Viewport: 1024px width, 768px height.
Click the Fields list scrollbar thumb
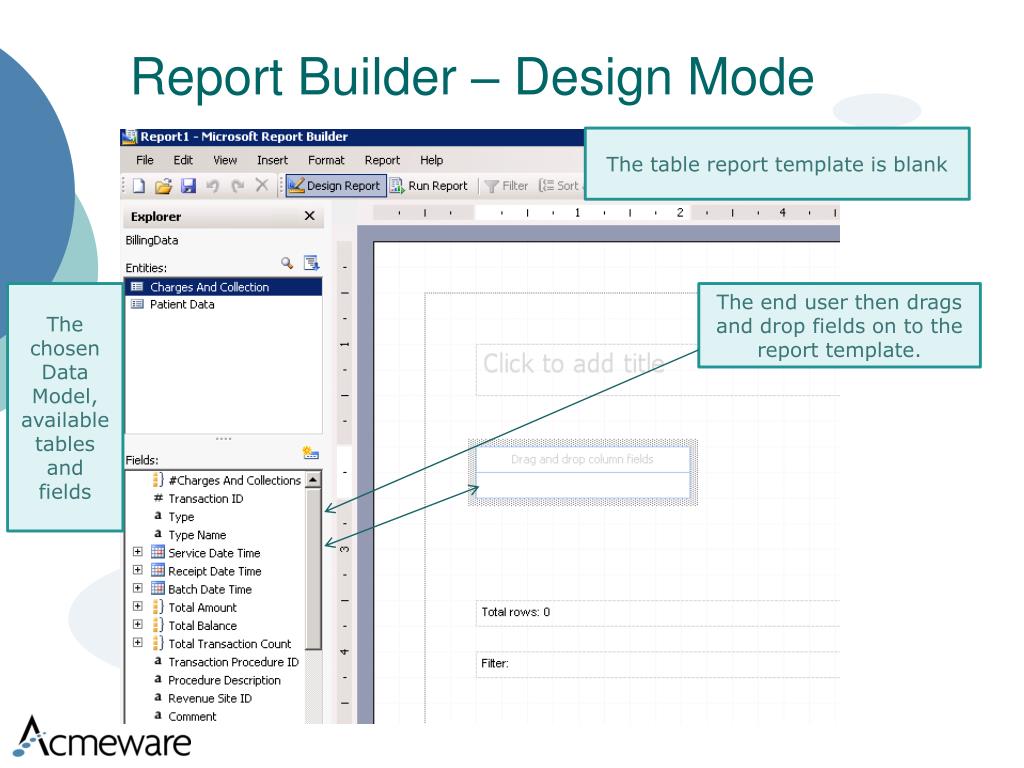(x=313, y=569)
